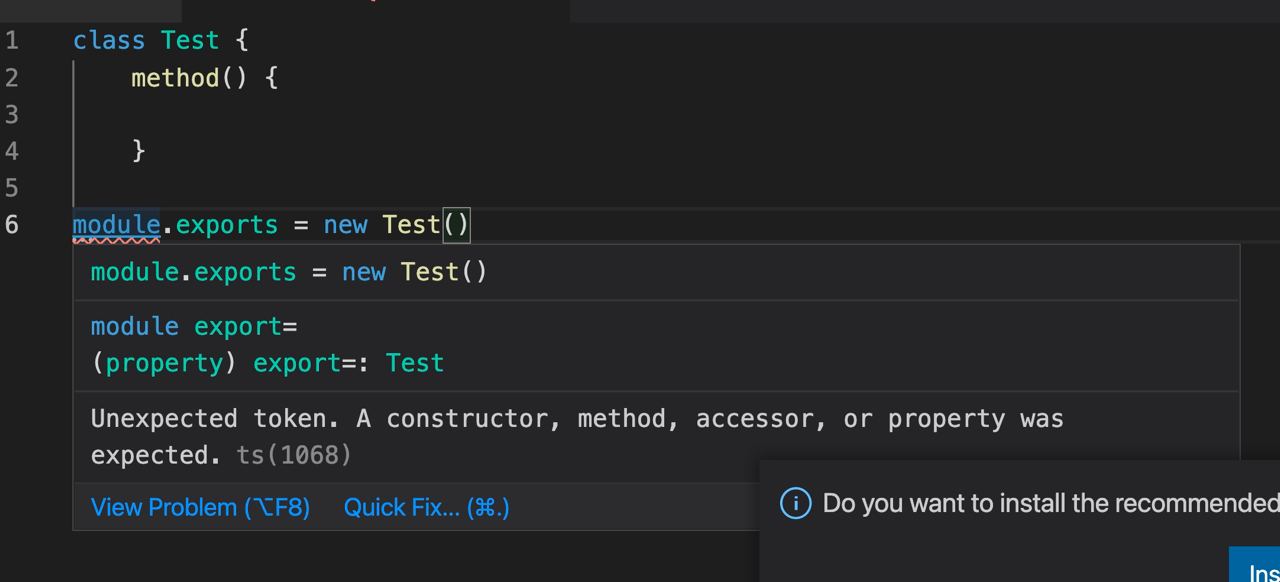The width and height of the screenshot is (1280, 582).
Task: Open the Quick Fix link in hover
Action: tap(427, 507)
